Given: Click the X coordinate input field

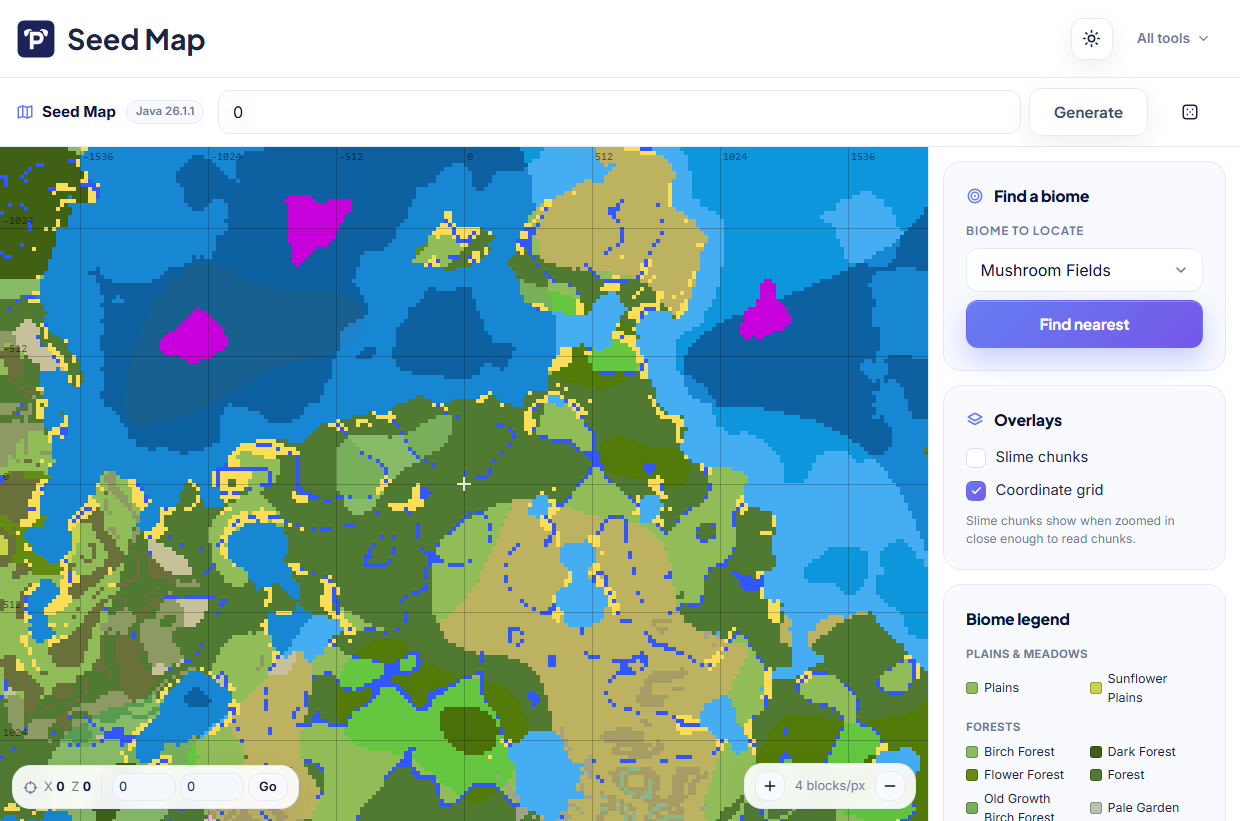Looking at the screenshot, I should [143, 787].
